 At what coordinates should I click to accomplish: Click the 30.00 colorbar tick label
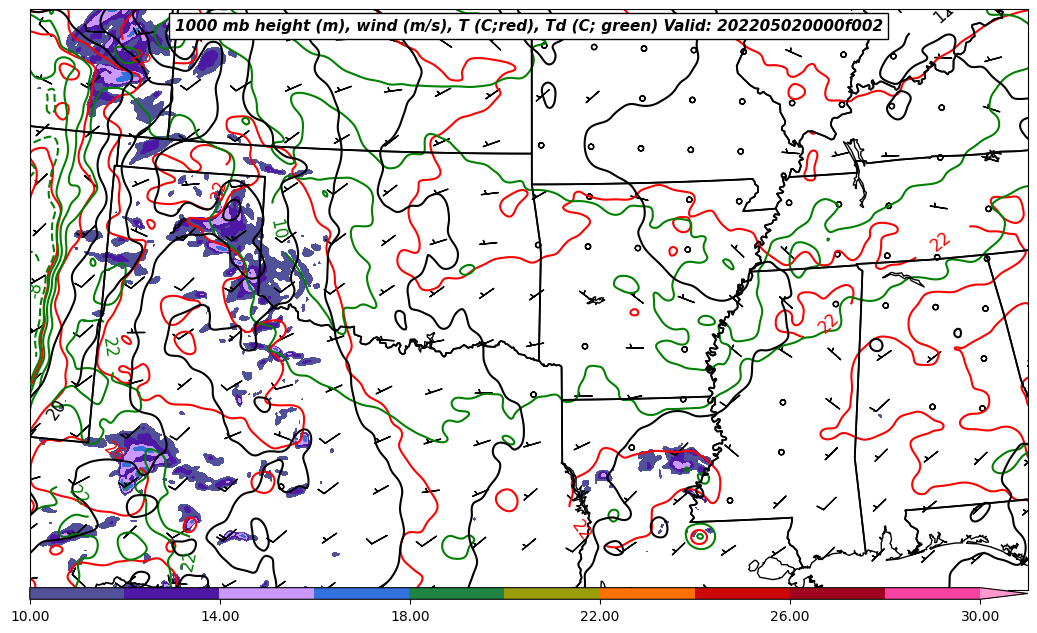pos(980,616)
